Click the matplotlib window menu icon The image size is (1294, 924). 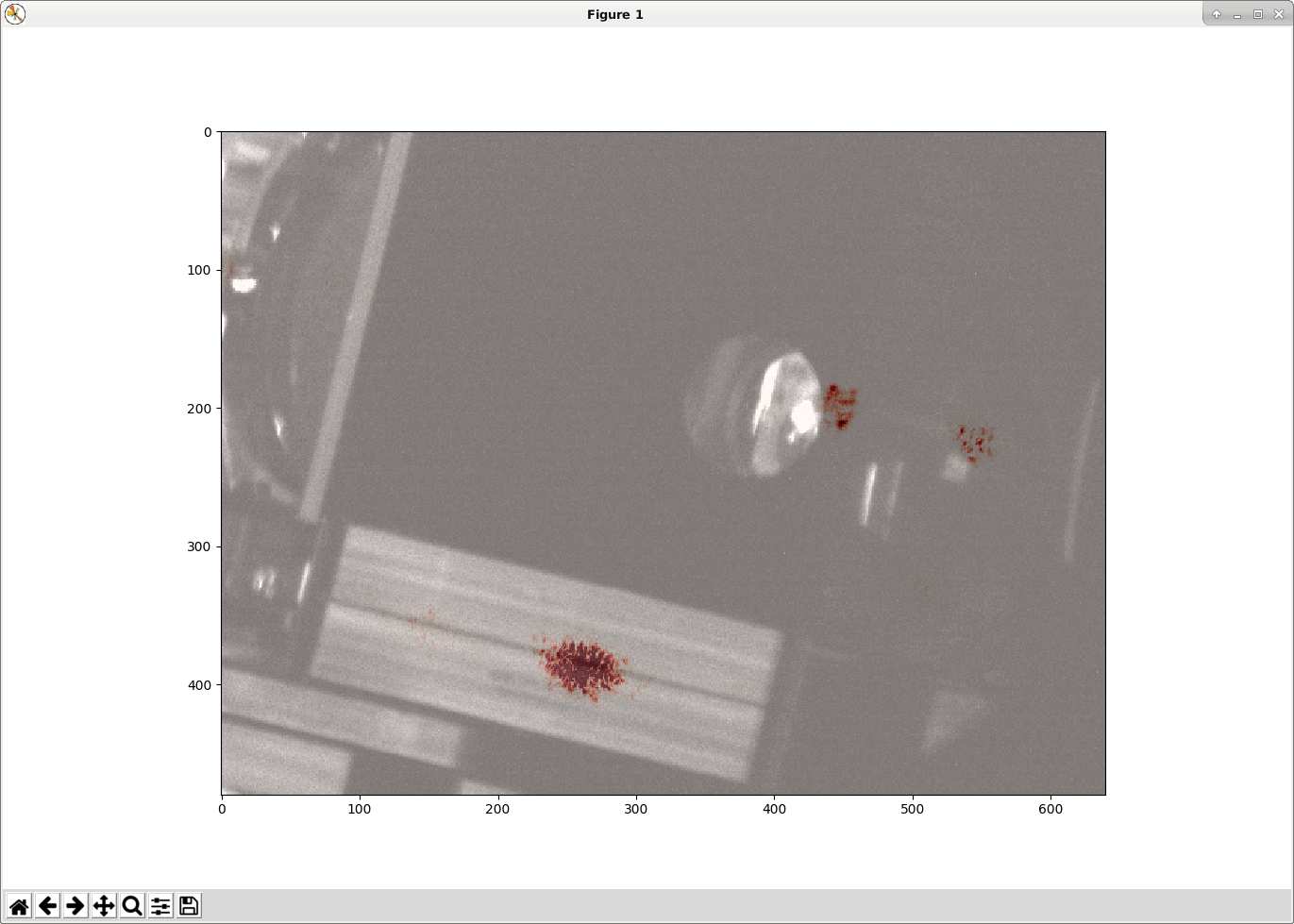click(x=14, y=14)
